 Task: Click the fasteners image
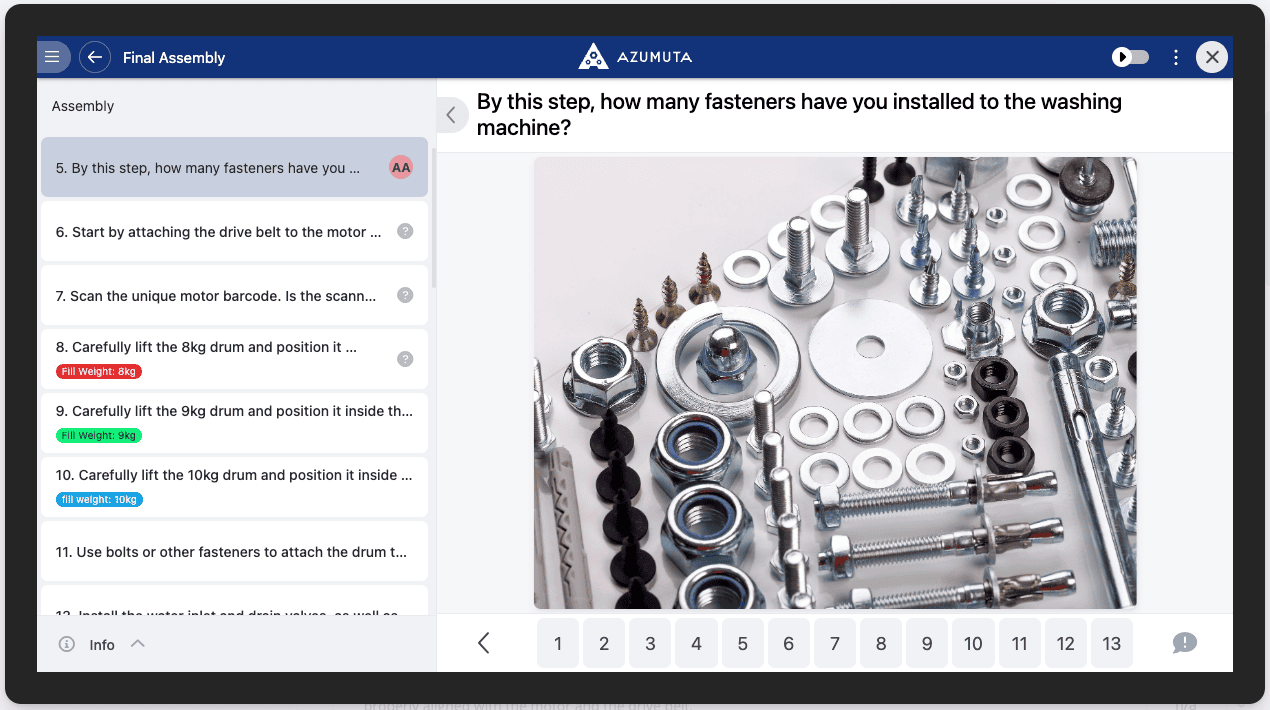click(835, 383)
